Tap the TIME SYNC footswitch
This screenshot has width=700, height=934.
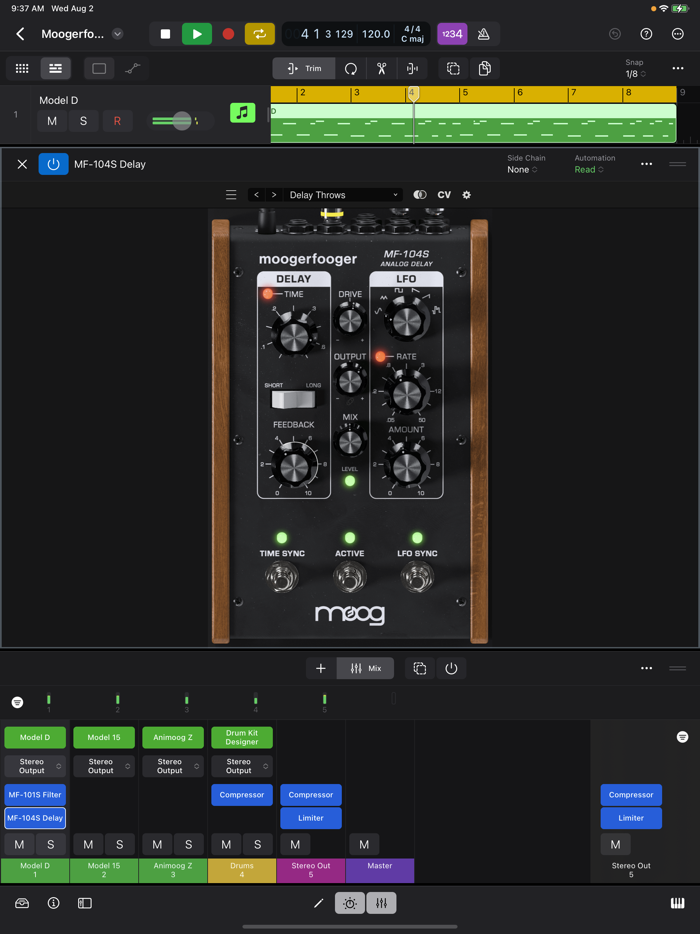[x=282, y=577]
